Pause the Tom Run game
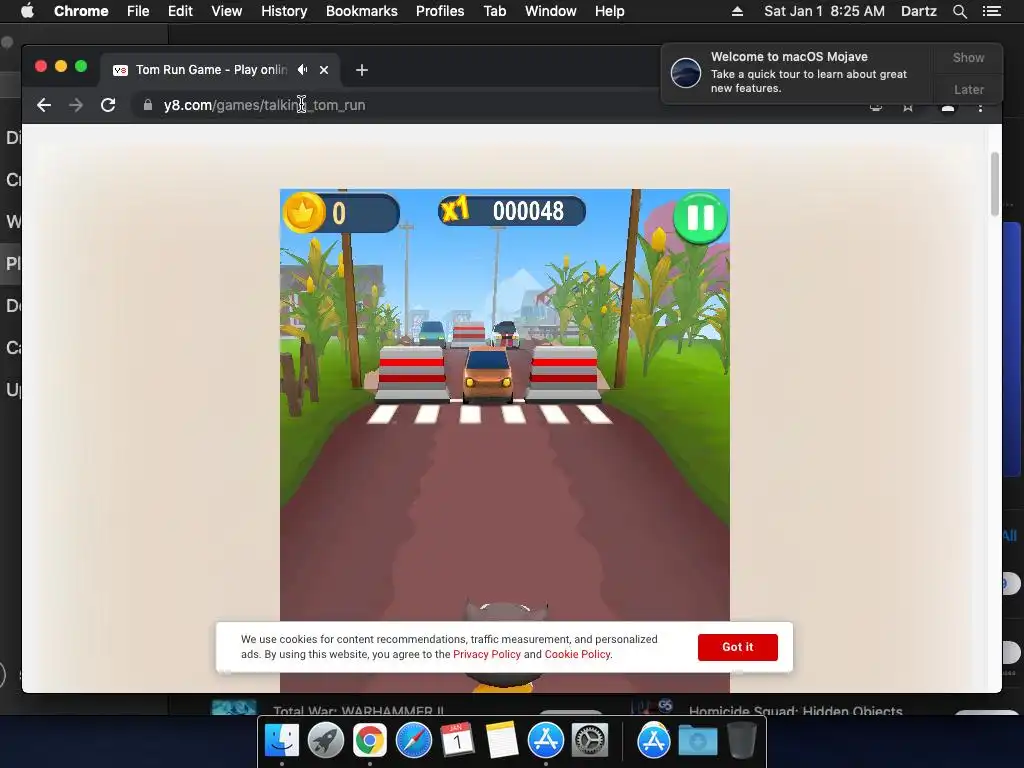 pyautogui.click(x=700, y=218)
